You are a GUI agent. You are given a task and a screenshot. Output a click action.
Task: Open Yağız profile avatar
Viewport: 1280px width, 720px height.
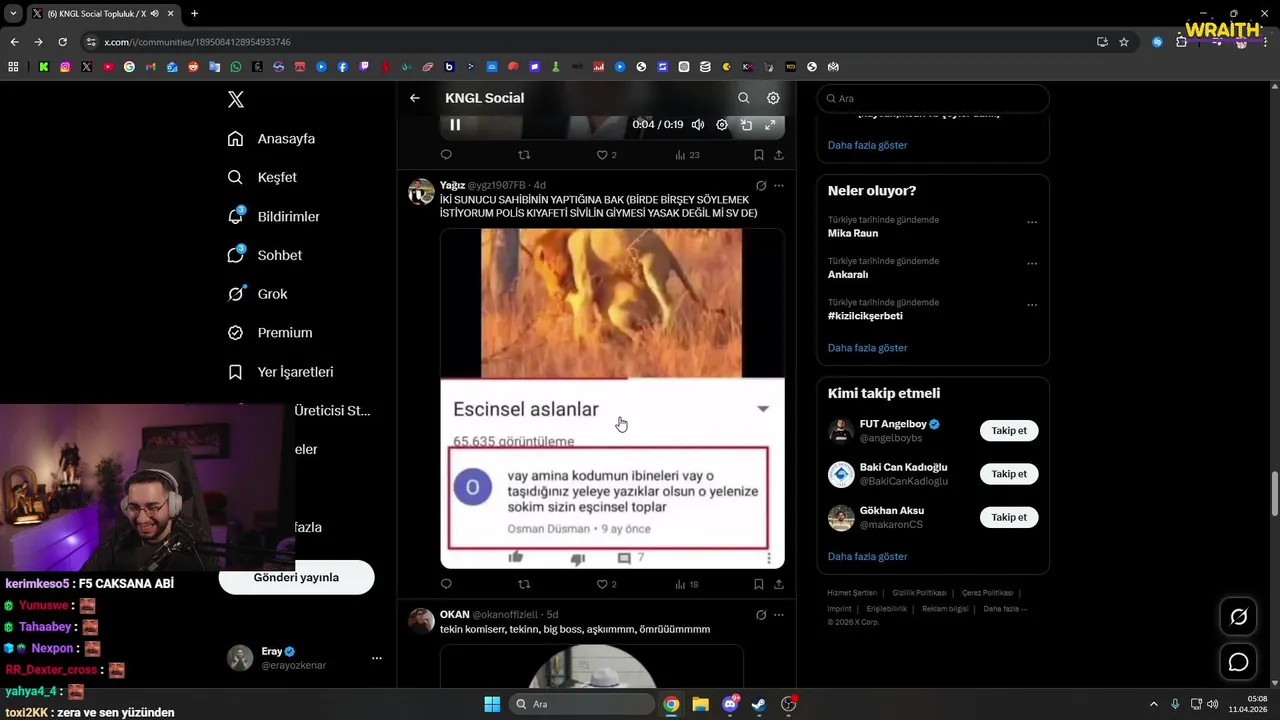click(421, 192)
